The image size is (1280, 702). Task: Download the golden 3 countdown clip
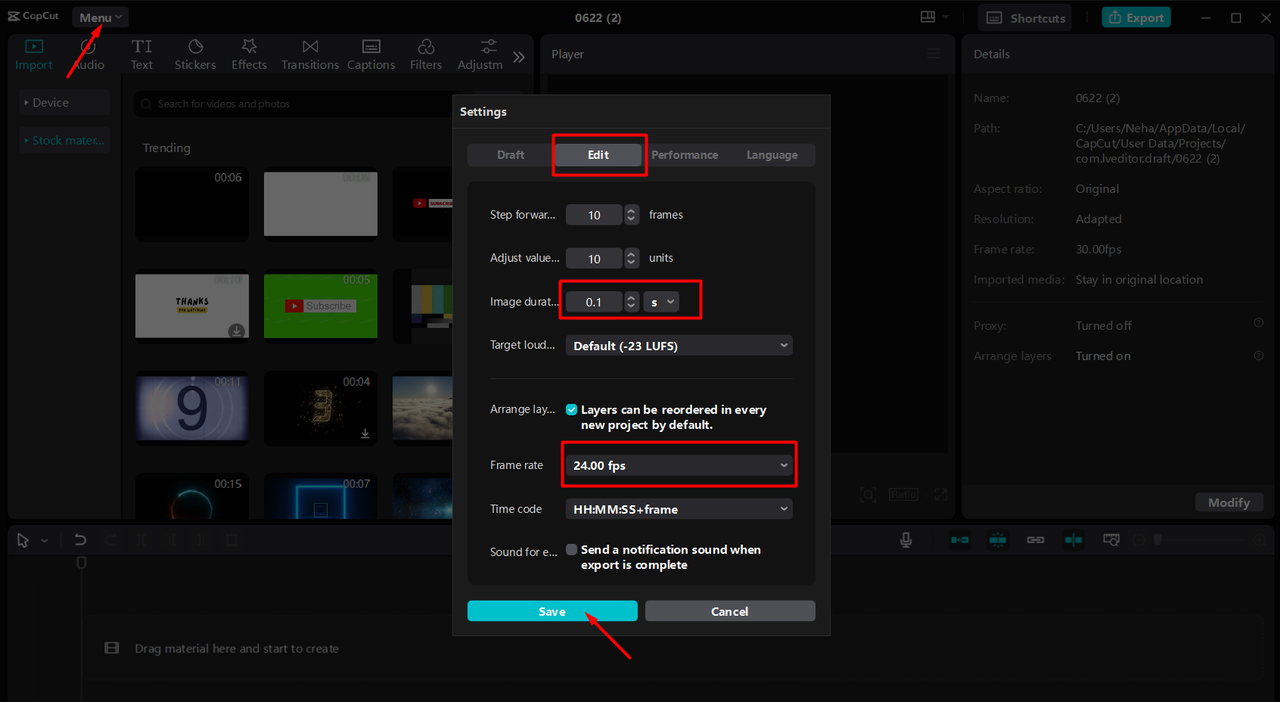click(365, 433)
